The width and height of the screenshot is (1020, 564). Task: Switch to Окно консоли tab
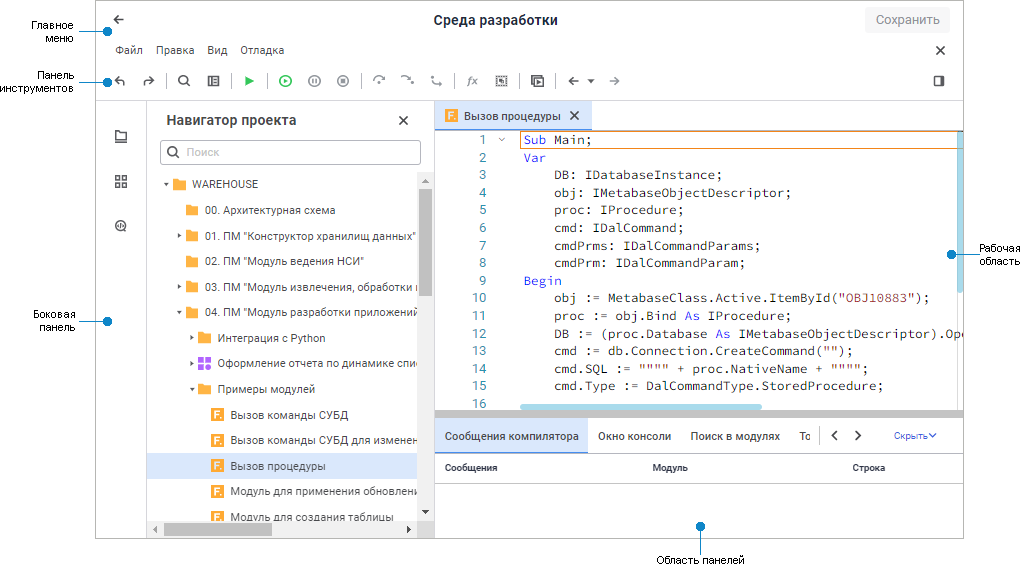coord(634,436)
